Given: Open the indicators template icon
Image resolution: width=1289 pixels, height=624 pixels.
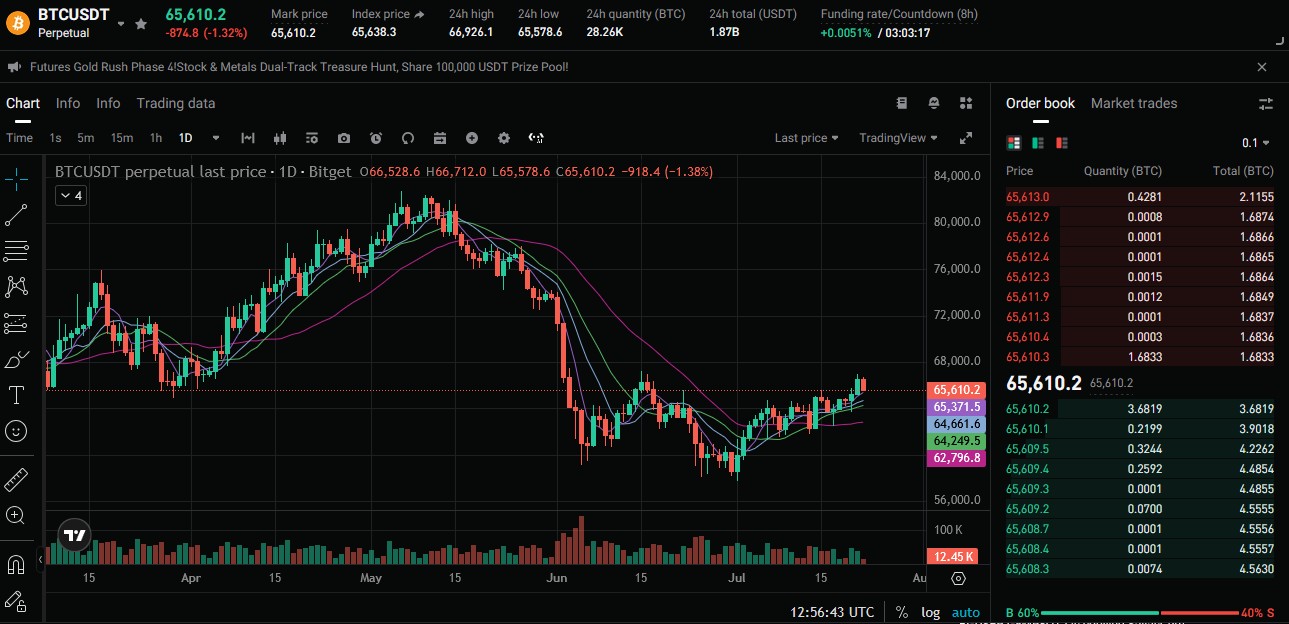Looking at the screenshot, I should 312,138.
